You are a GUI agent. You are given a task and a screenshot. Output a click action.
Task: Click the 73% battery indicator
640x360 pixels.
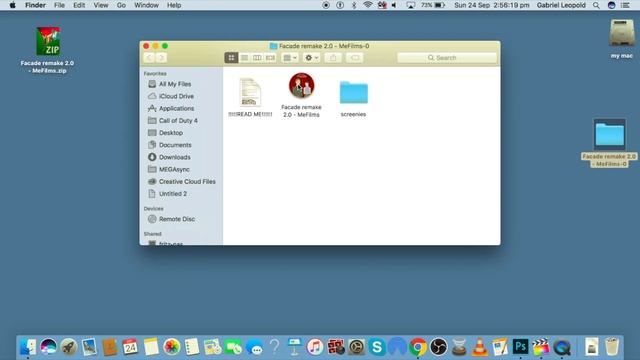(x=433, y=5)
